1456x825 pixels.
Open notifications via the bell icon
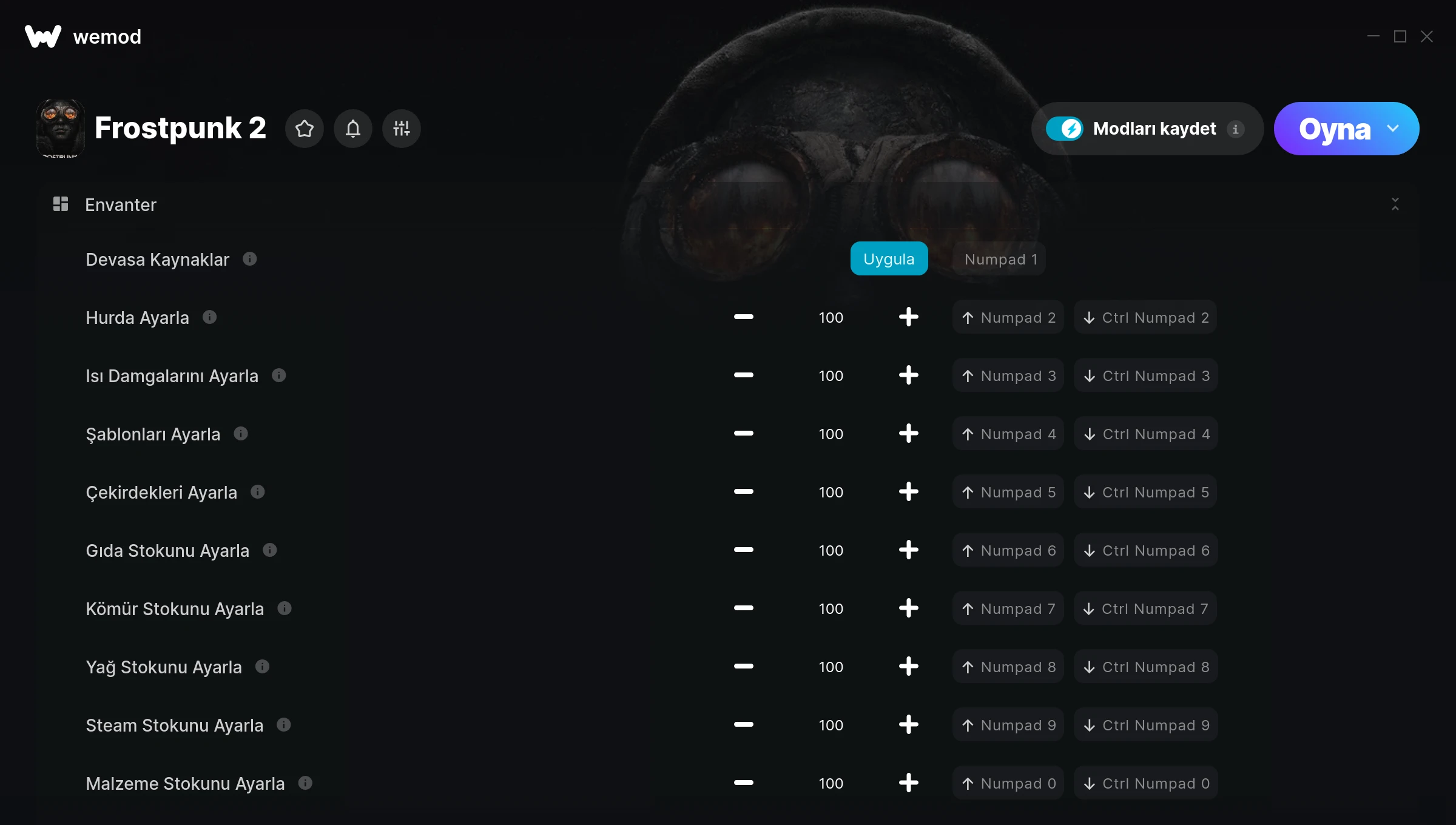click(x=353, y=128)
